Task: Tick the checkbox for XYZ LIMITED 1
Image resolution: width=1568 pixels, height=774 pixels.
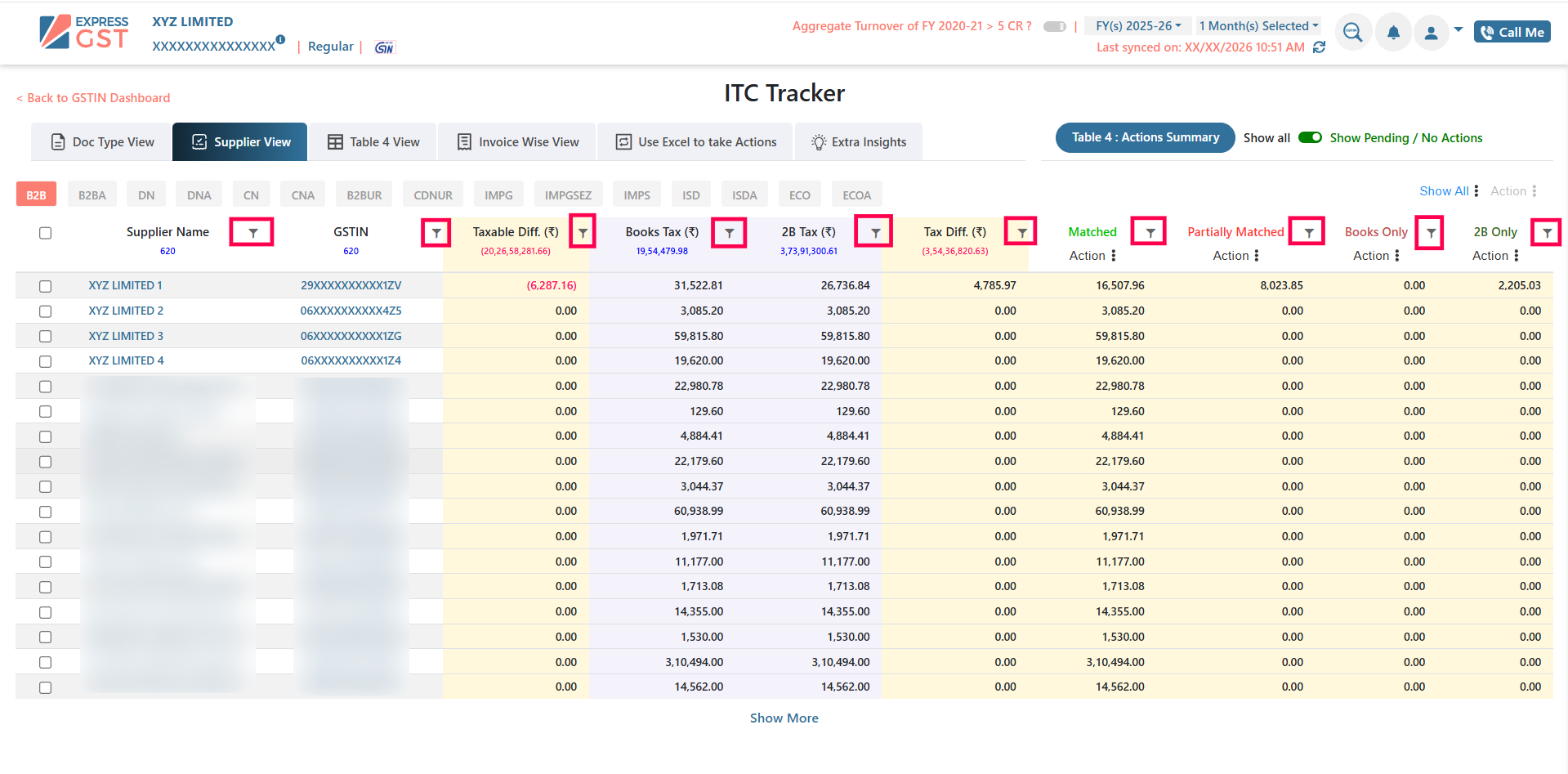Action: (x=45, y=286)
